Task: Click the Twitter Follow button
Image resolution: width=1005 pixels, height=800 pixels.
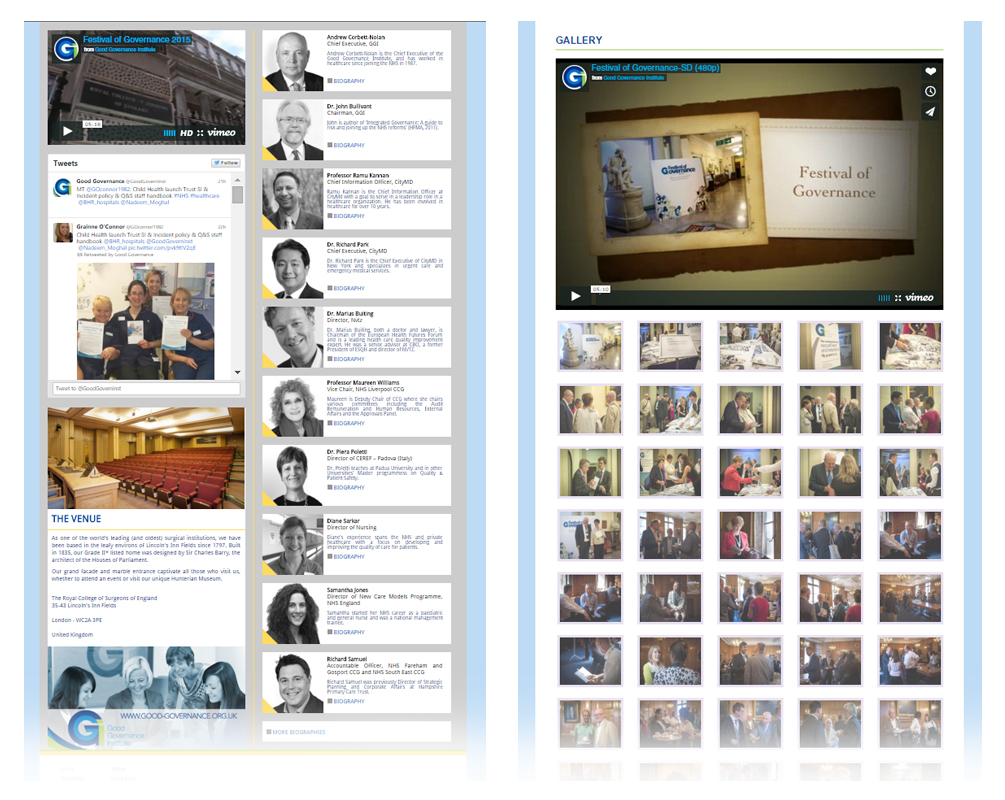Action: [x=226, y=163]
